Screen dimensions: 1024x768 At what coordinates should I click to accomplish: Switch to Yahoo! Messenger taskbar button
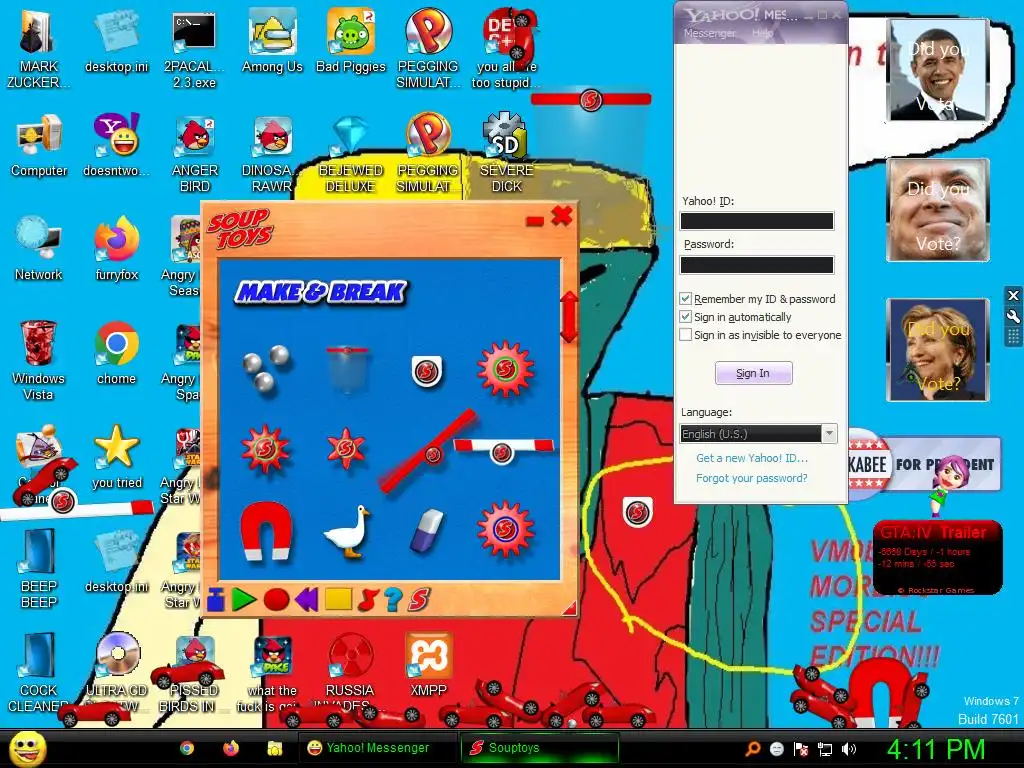tap(377, 748)
